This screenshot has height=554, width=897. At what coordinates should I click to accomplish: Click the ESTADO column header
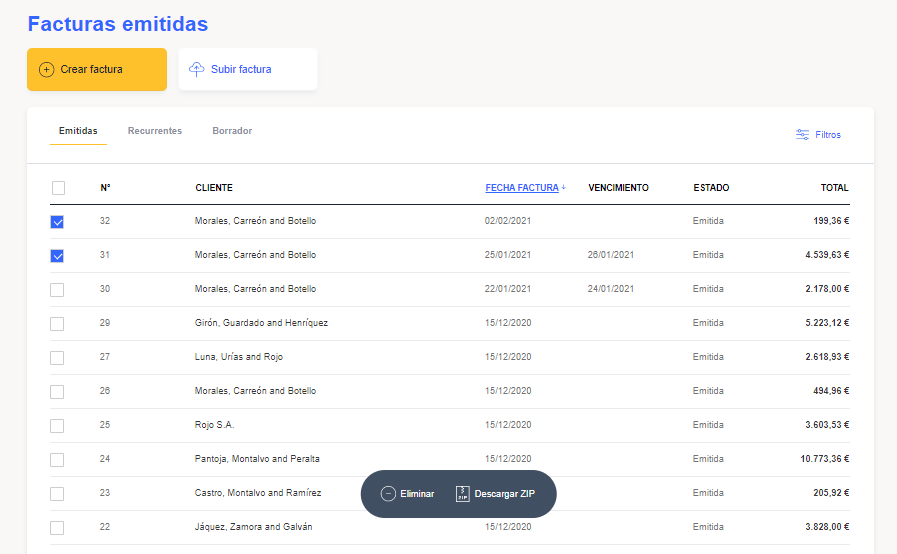[711, 188]
